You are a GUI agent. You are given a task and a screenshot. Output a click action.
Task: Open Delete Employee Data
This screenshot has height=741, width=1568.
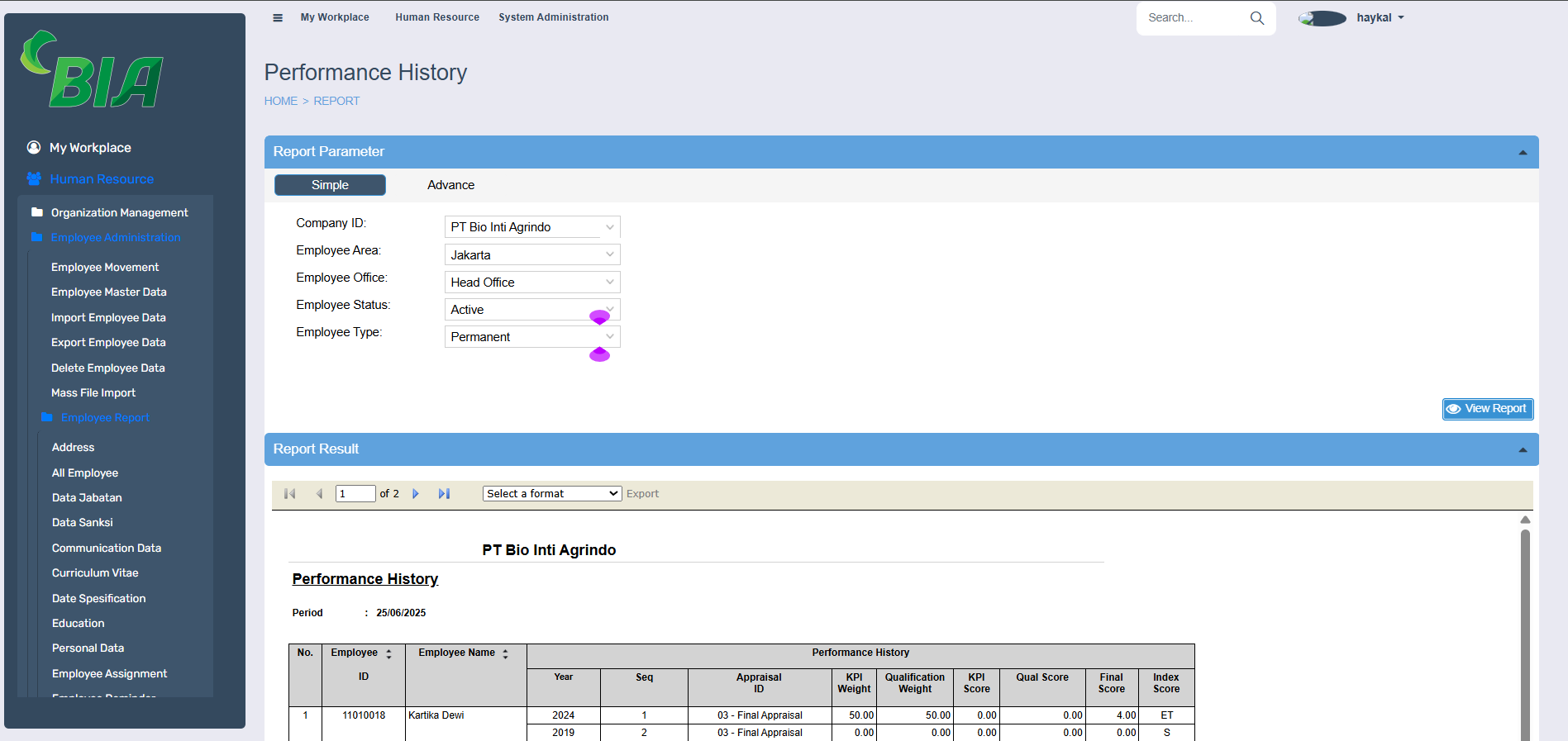(x=108, y=368)
